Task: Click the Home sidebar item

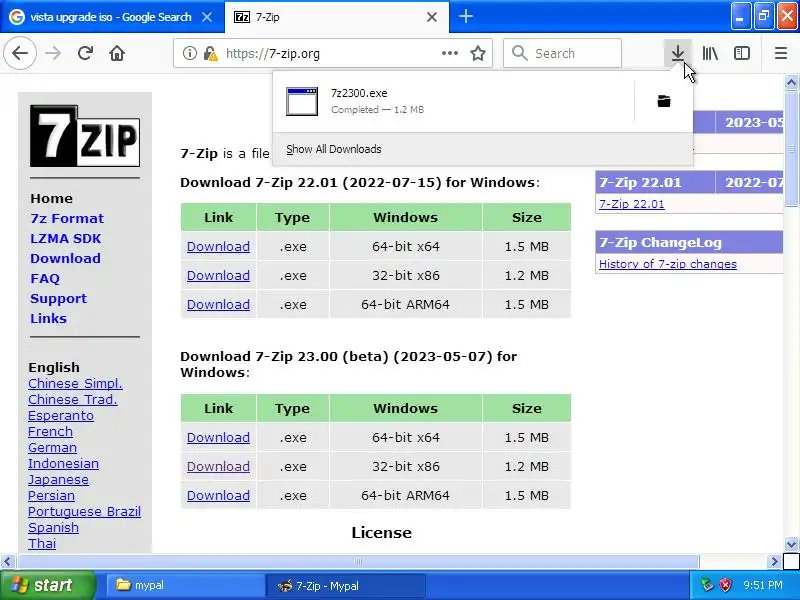Action: tap(52, 198)
